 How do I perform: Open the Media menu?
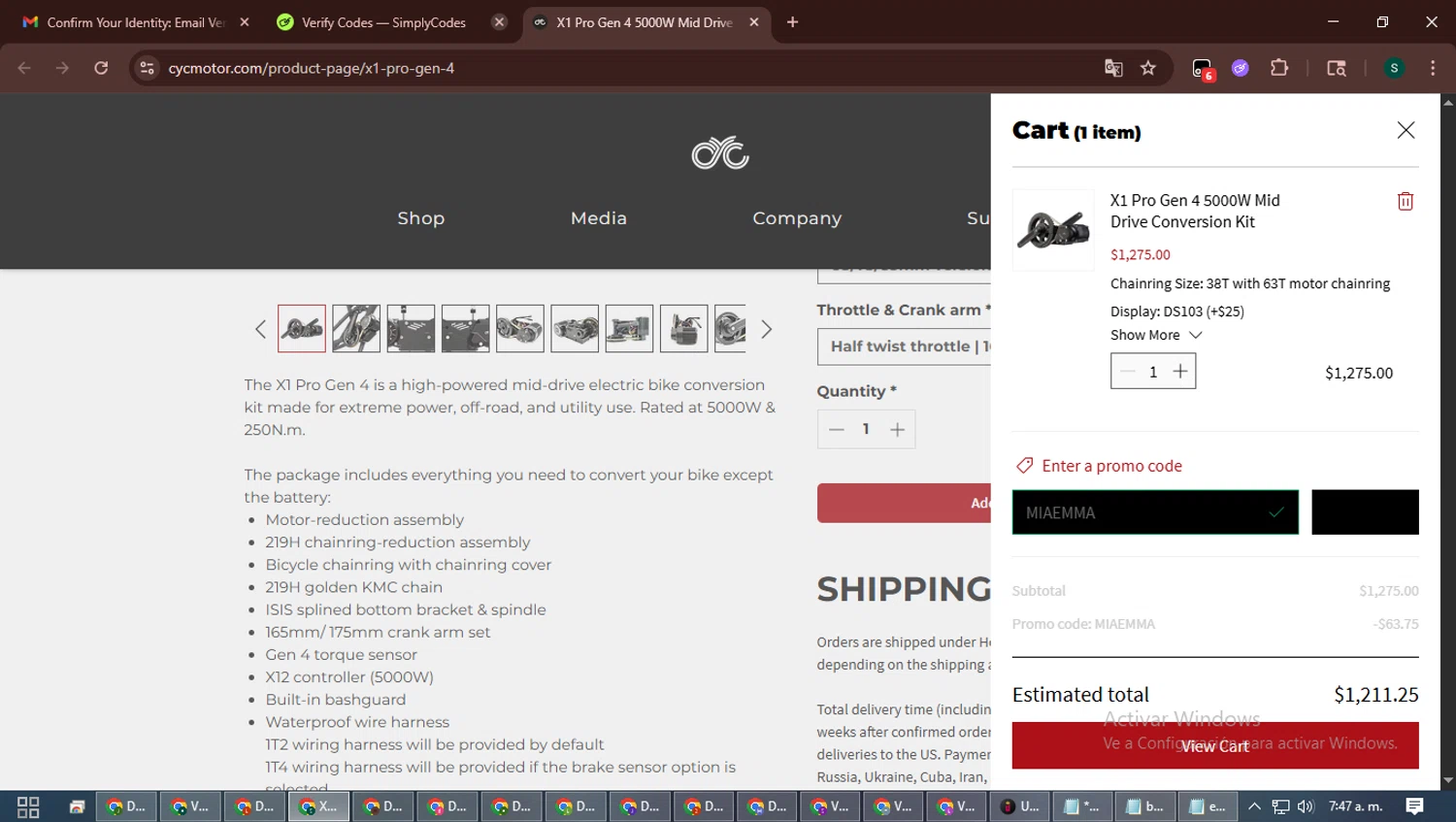point(599,218)
